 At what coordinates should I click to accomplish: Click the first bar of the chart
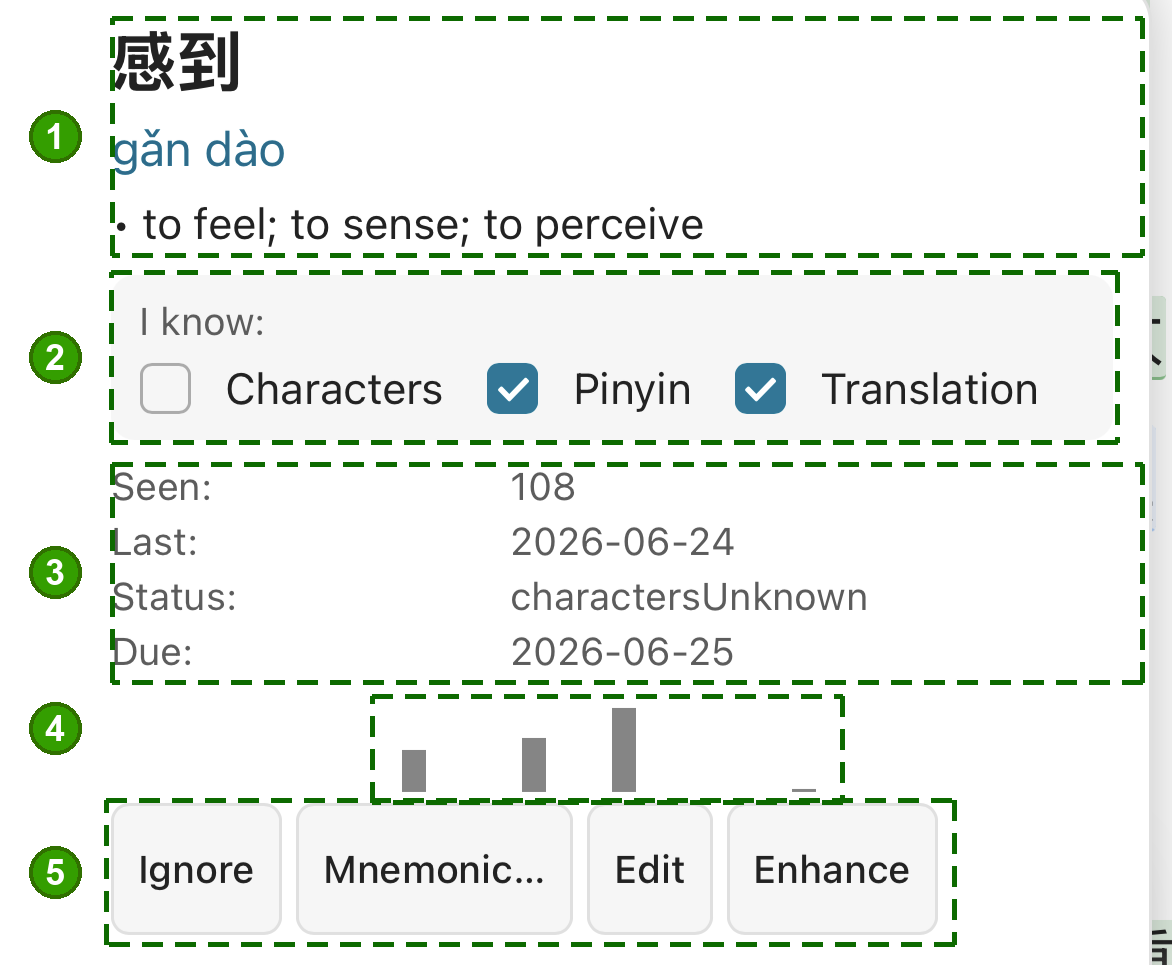tap(414, 771)
